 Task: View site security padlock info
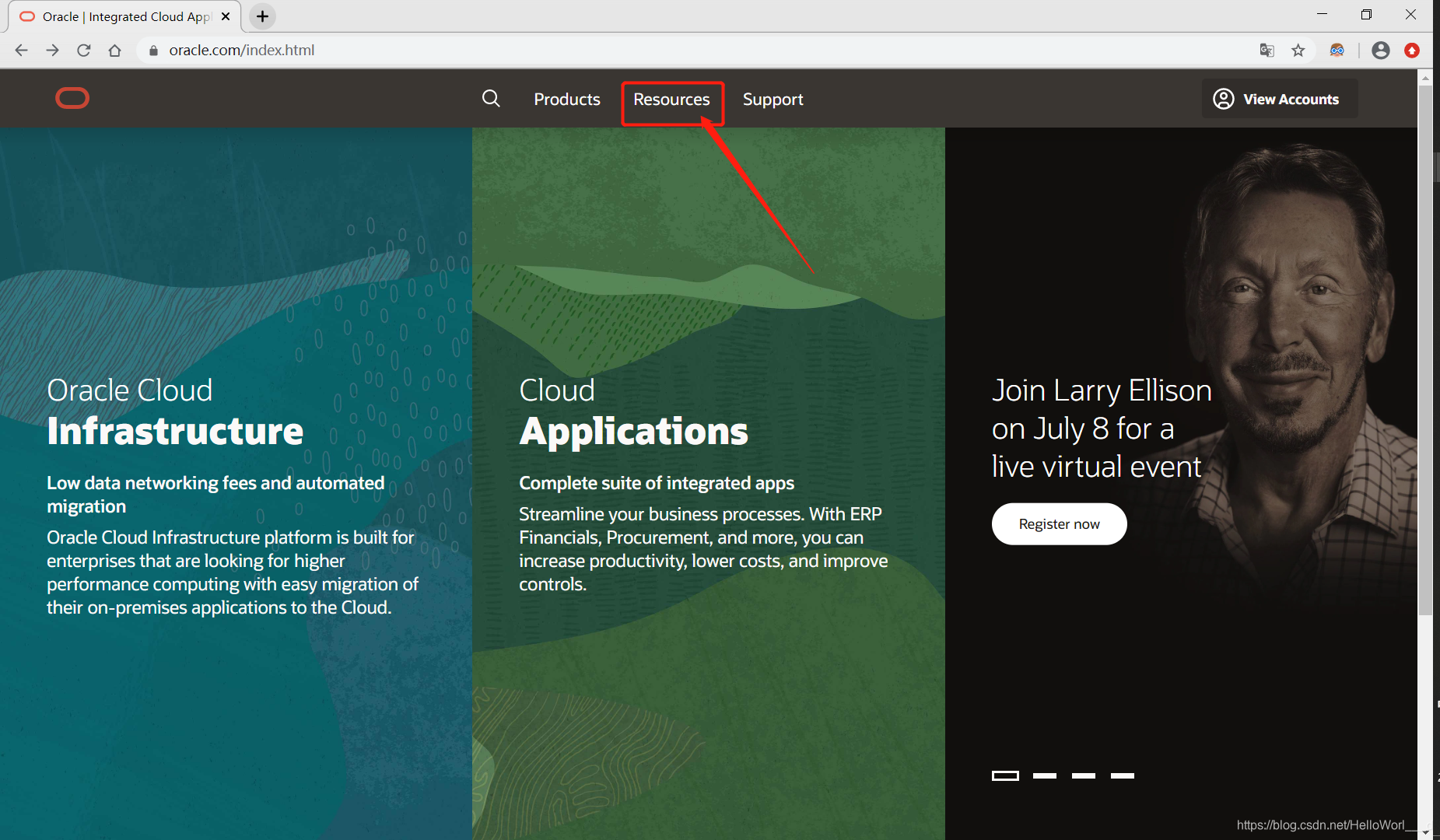(x=153, y=51)
